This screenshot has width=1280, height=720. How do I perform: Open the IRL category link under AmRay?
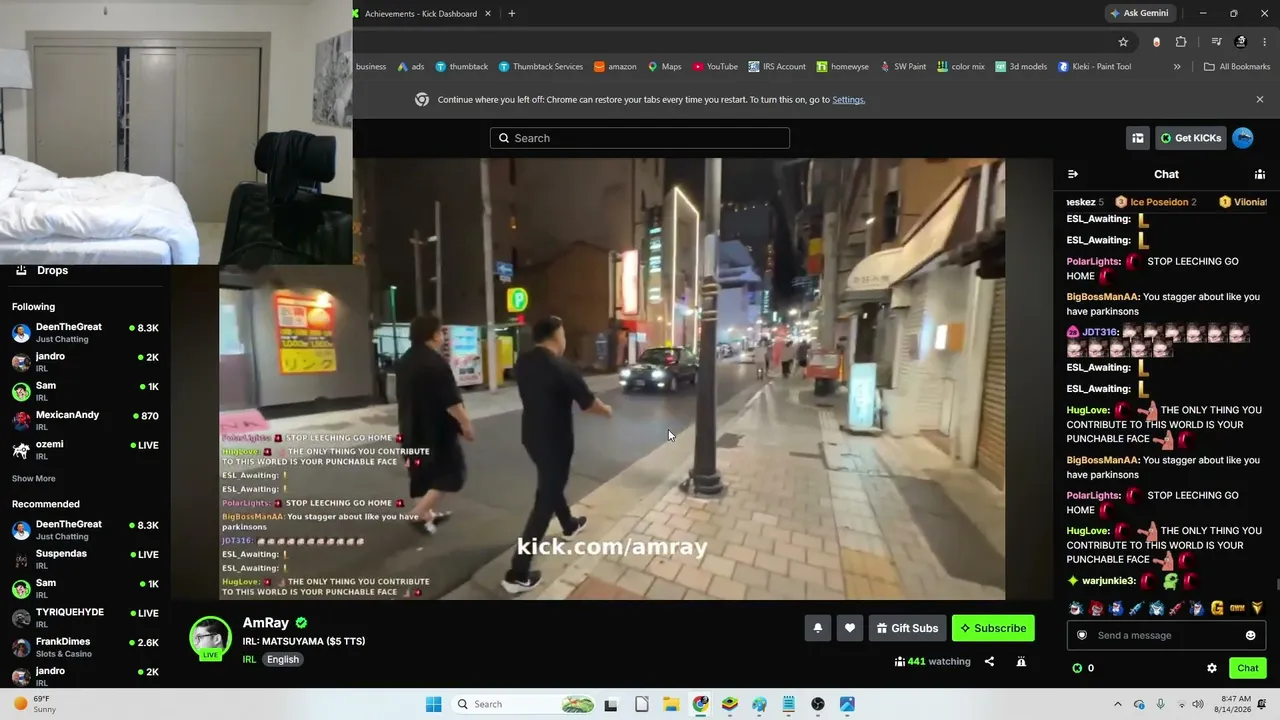tap(249, 660)
